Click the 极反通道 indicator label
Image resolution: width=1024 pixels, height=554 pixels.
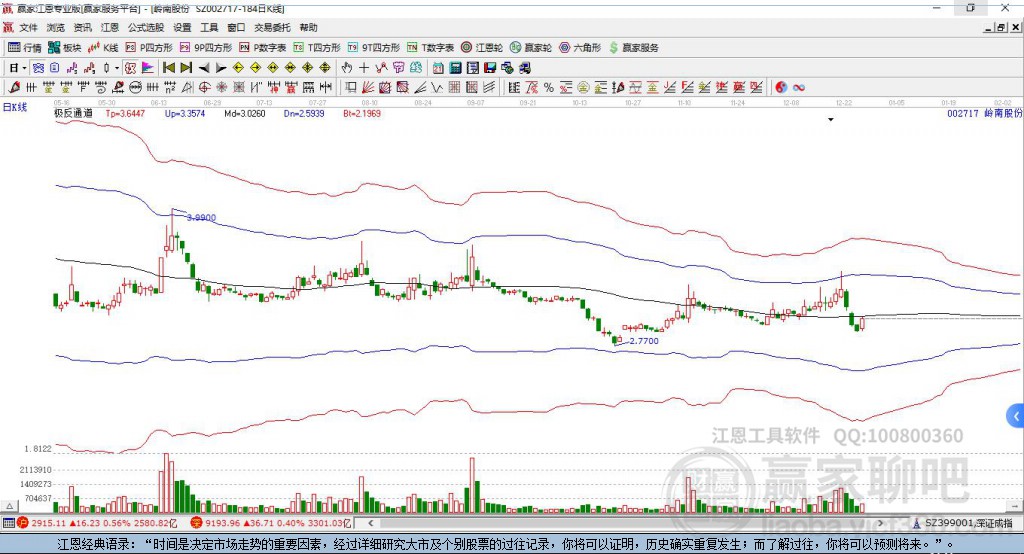(x=73, y=113)
